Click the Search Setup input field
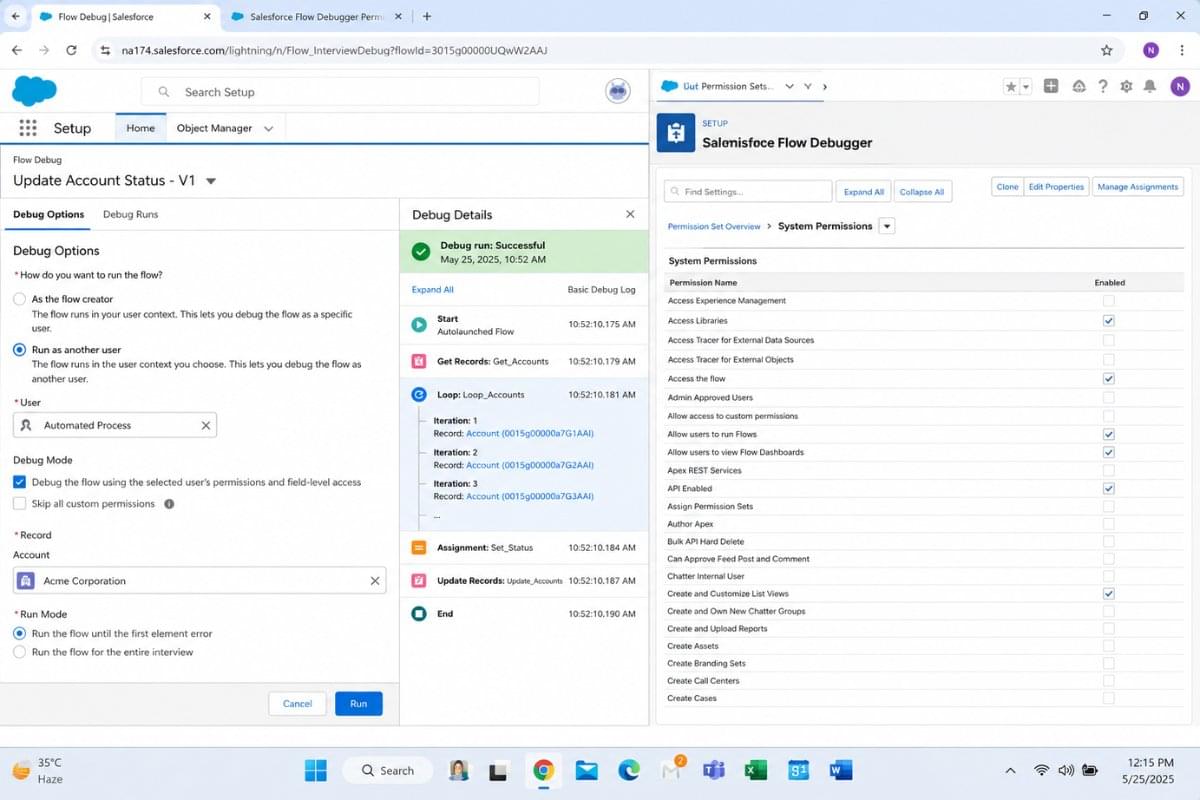1200x800 pixels. [x=340, y=91]
